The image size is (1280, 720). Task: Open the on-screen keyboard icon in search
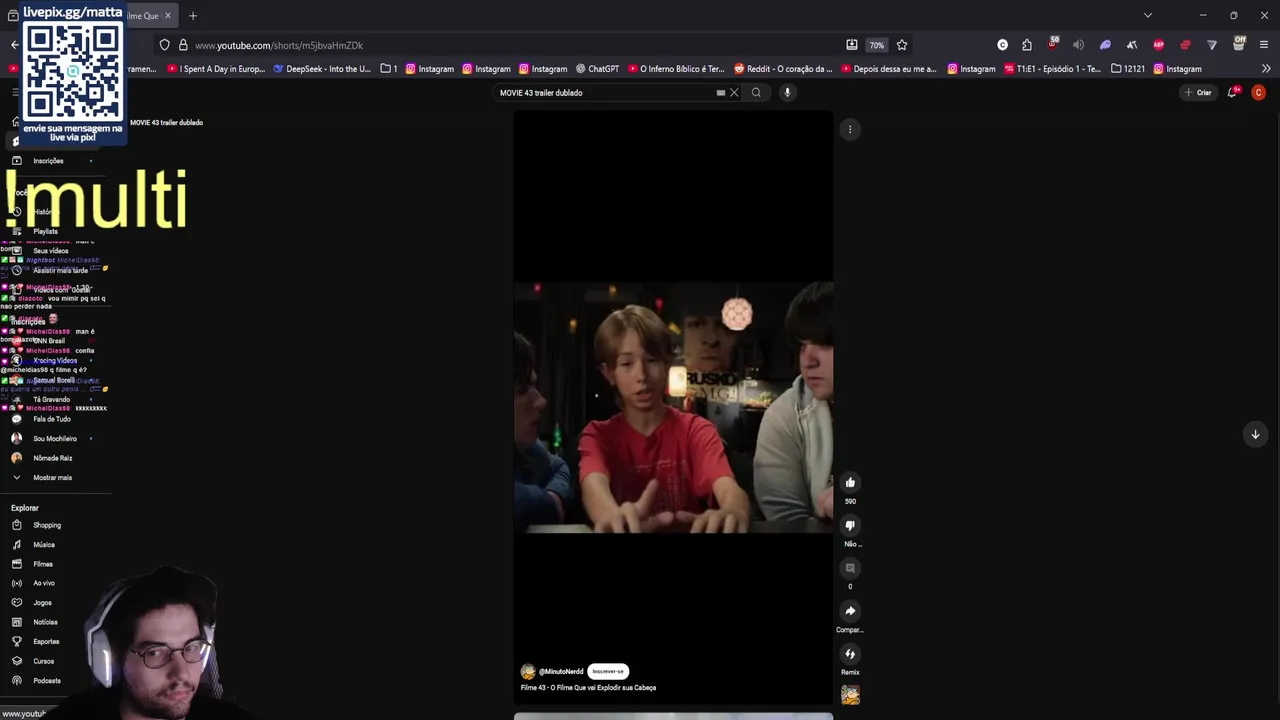[x=720, y=93]
